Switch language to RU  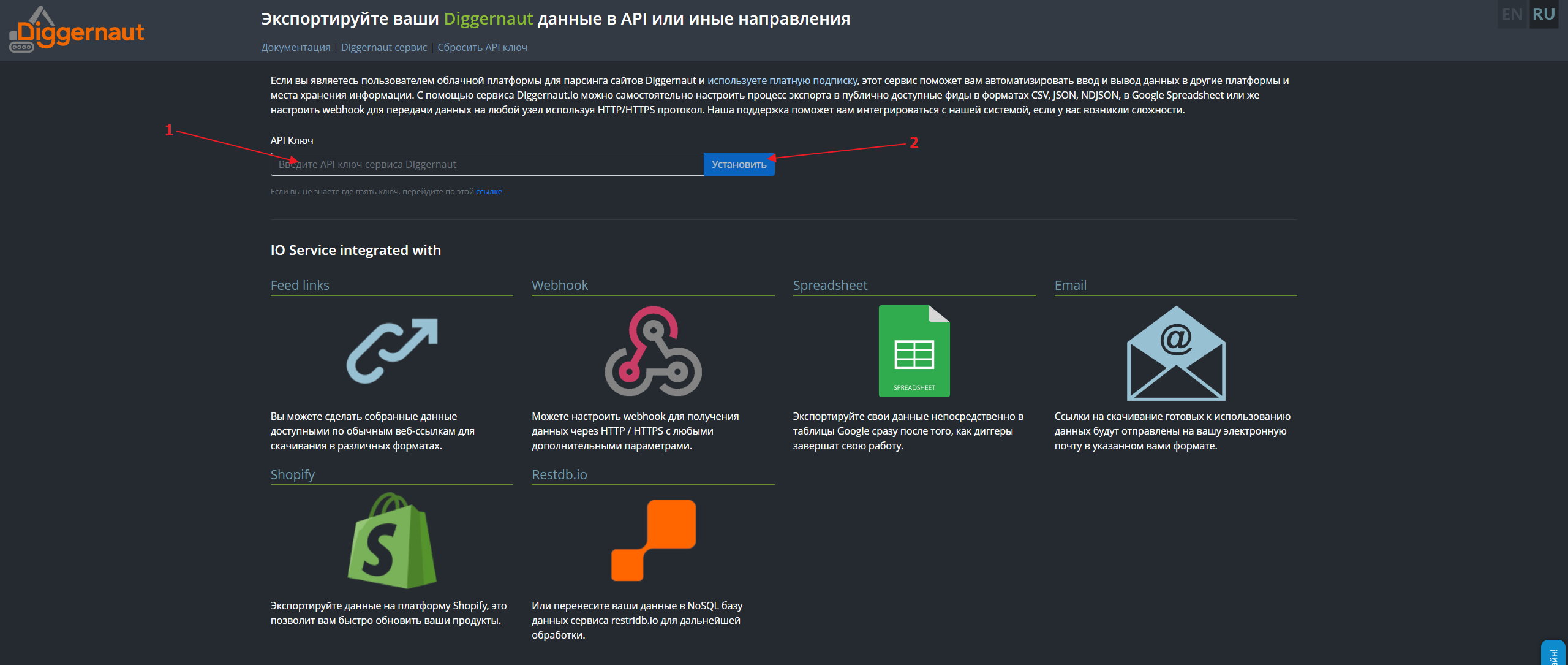click(1543, 14)
